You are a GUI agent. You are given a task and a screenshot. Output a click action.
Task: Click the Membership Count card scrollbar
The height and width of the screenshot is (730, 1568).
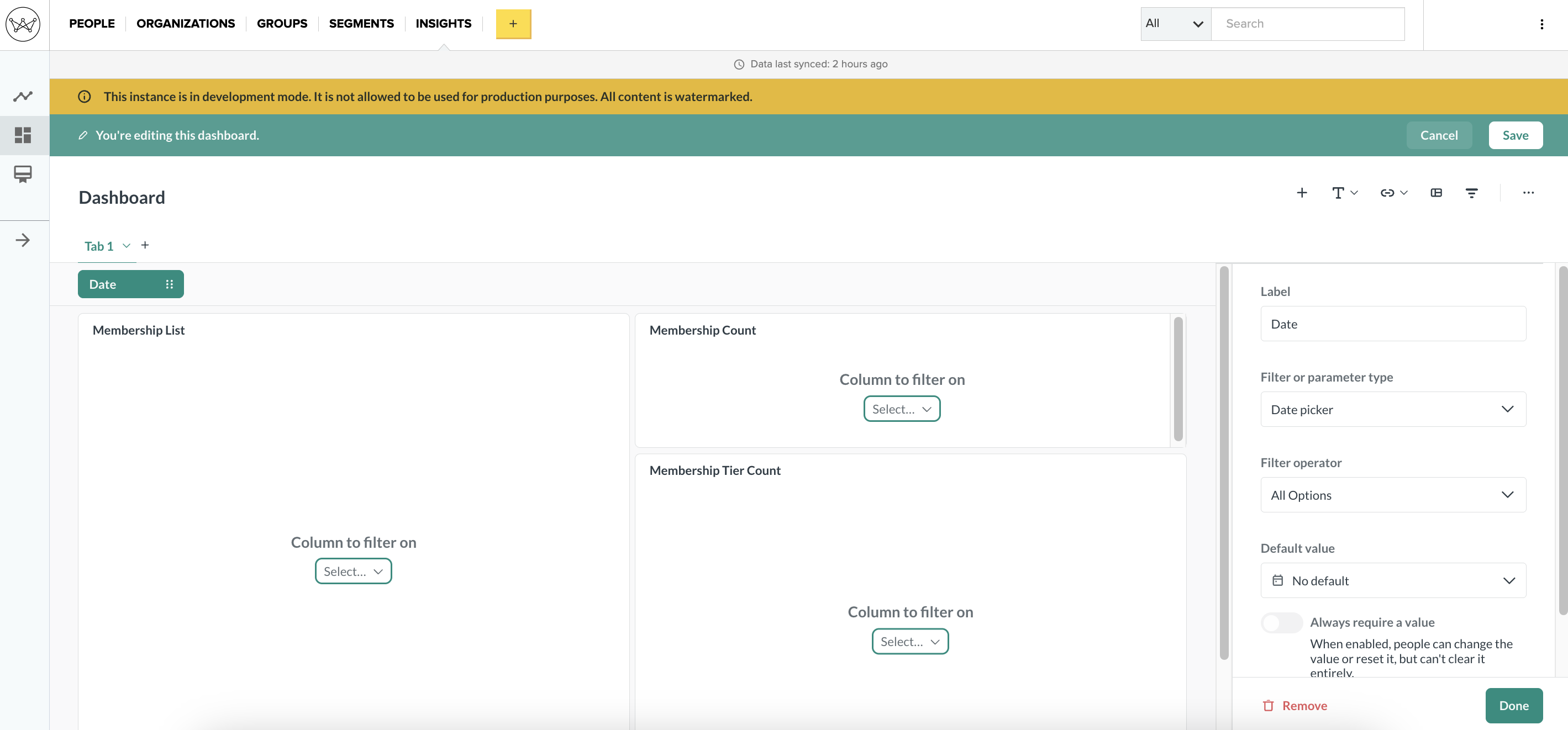[1178, 379]
